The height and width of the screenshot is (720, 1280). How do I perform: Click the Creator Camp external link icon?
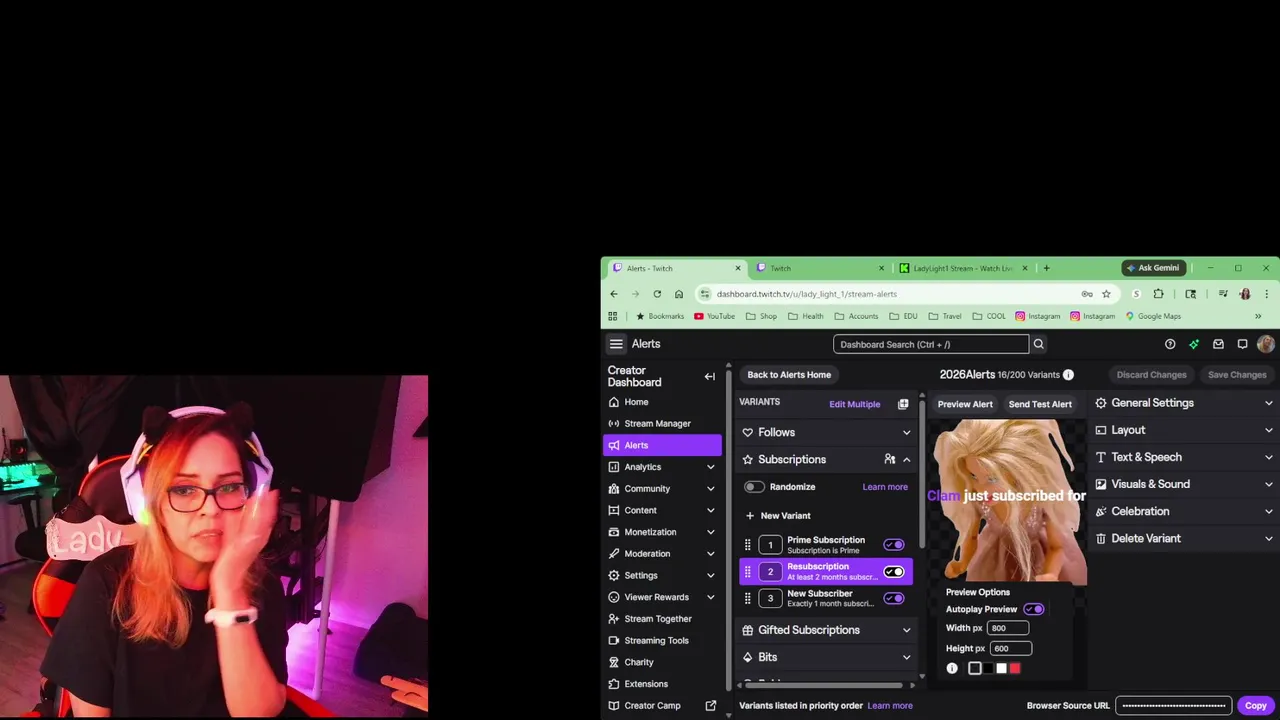click(x=711, y=705)
